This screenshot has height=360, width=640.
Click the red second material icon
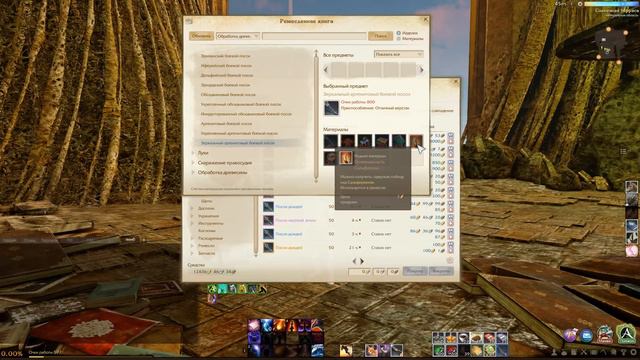pos(347,141)
